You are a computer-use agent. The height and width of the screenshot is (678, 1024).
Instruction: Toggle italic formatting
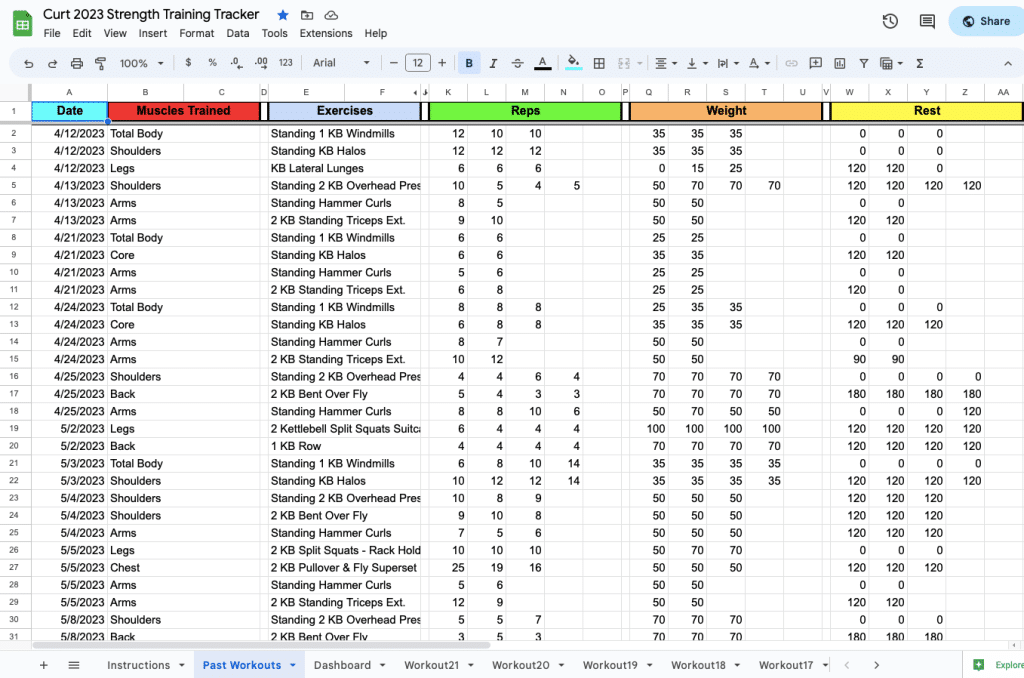(493, 63)
